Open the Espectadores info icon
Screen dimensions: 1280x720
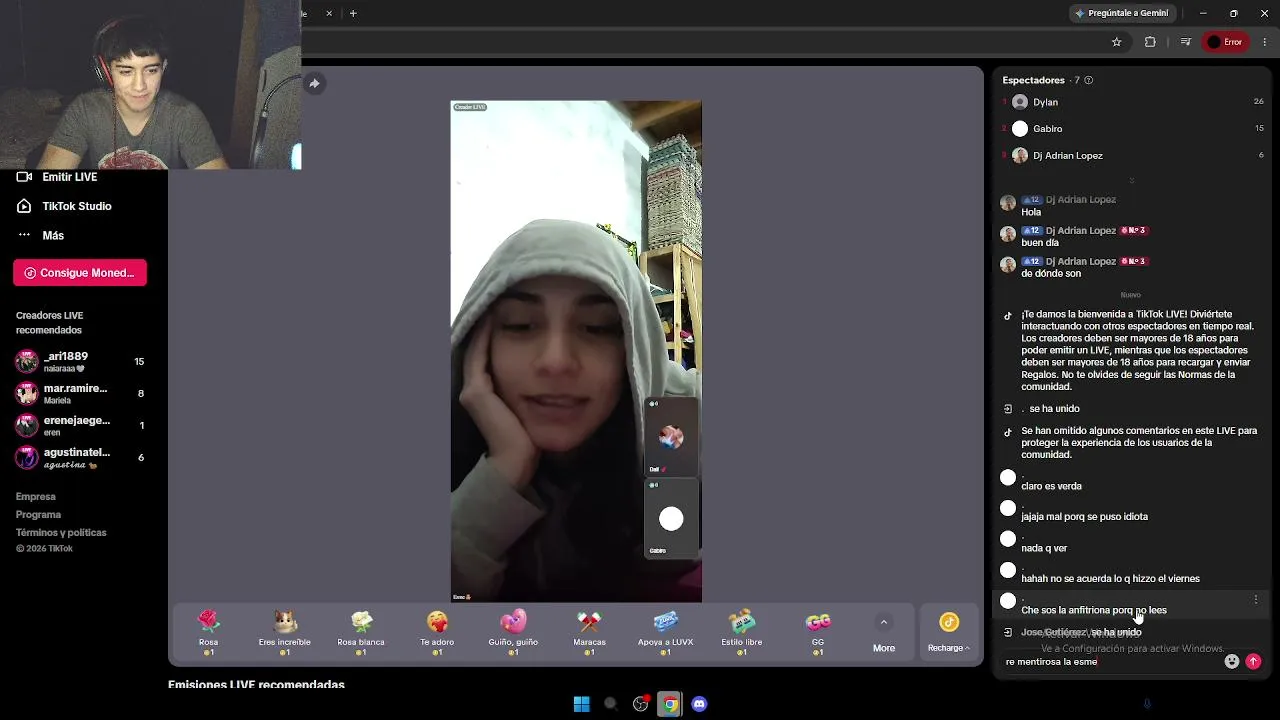1088,80
